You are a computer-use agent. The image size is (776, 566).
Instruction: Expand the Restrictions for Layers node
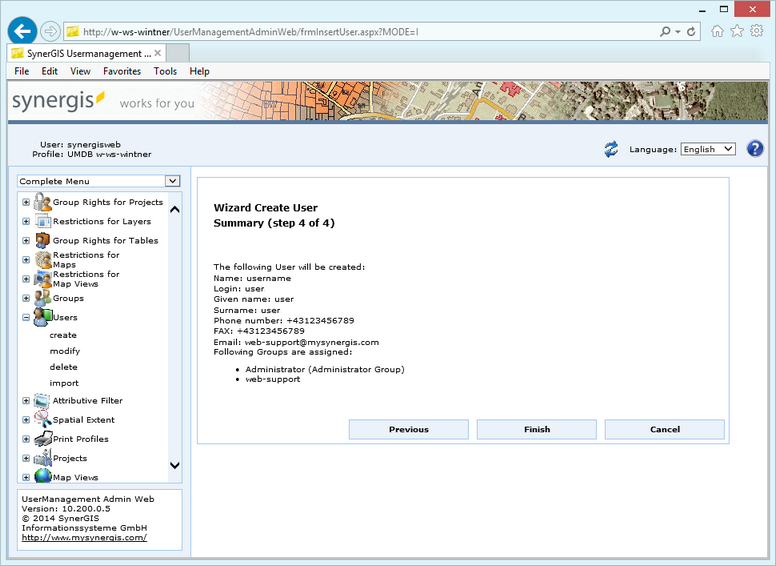(26, 221)
